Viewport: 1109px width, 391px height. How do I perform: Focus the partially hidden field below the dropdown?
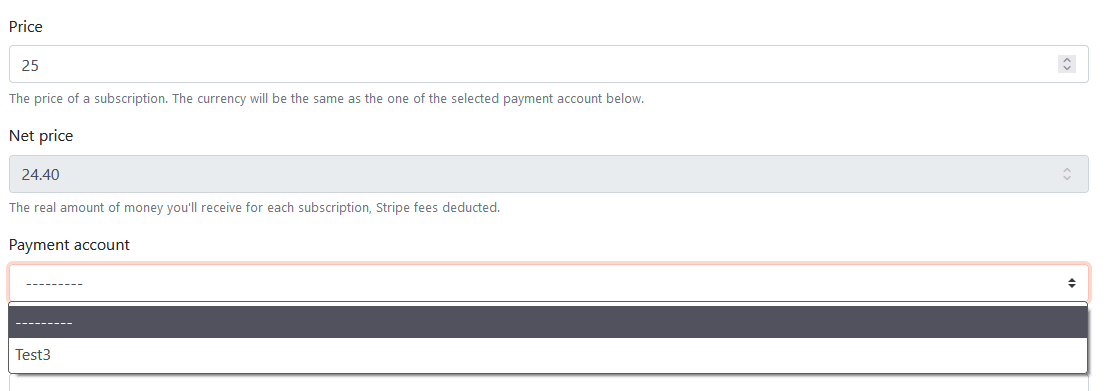tap(548, 383)
